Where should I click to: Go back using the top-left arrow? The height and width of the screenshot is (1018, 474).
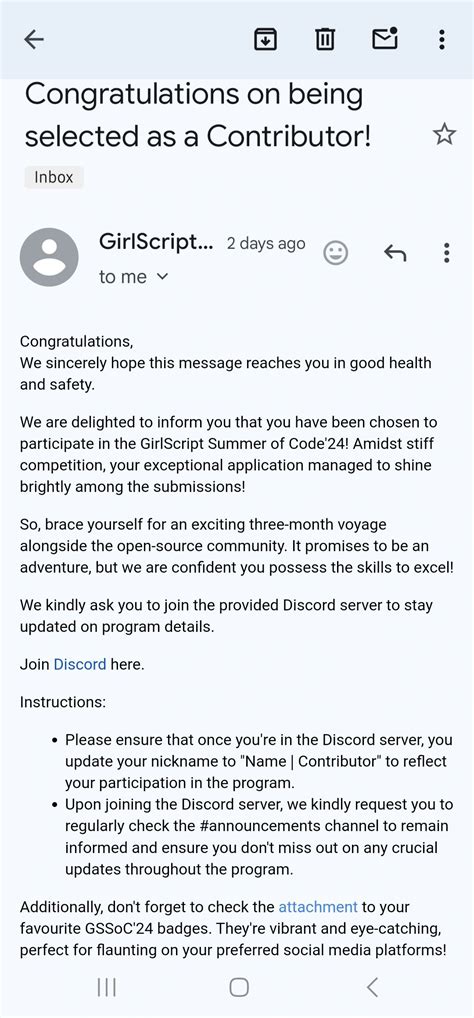[x=34, y=40]
